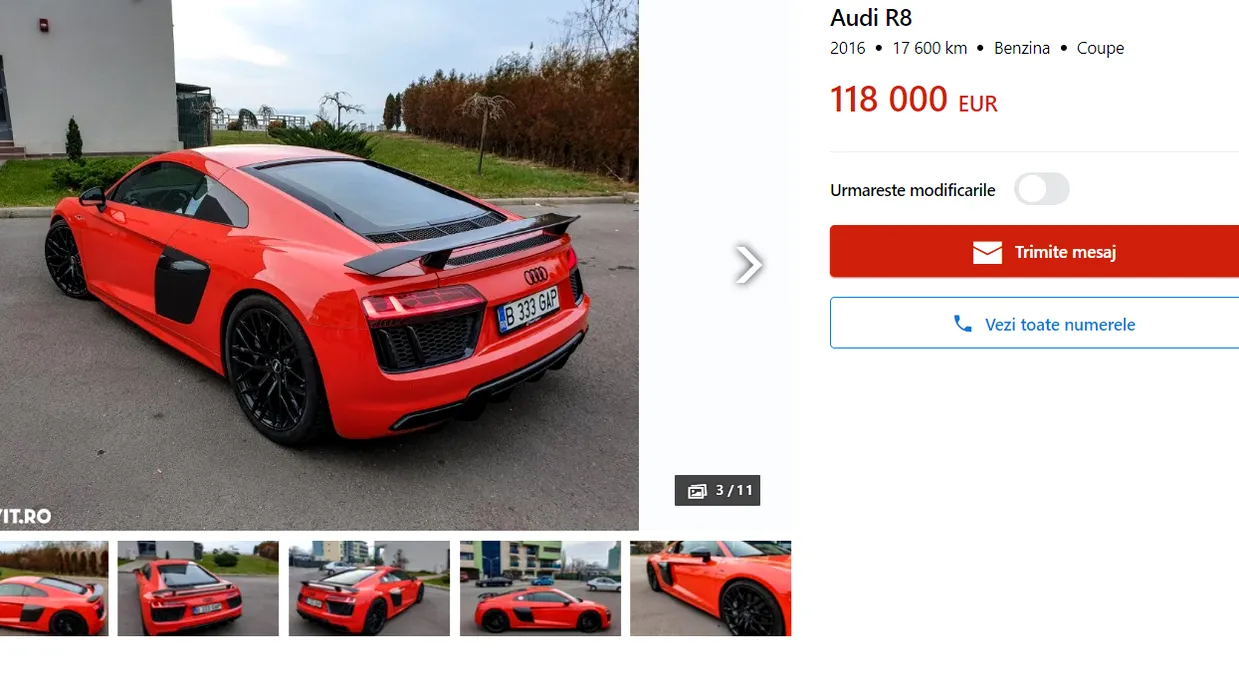The height and width of the screenshot is (700, 1239).
Task: Click the 2016 year detail
Action: tap(848, 48)
